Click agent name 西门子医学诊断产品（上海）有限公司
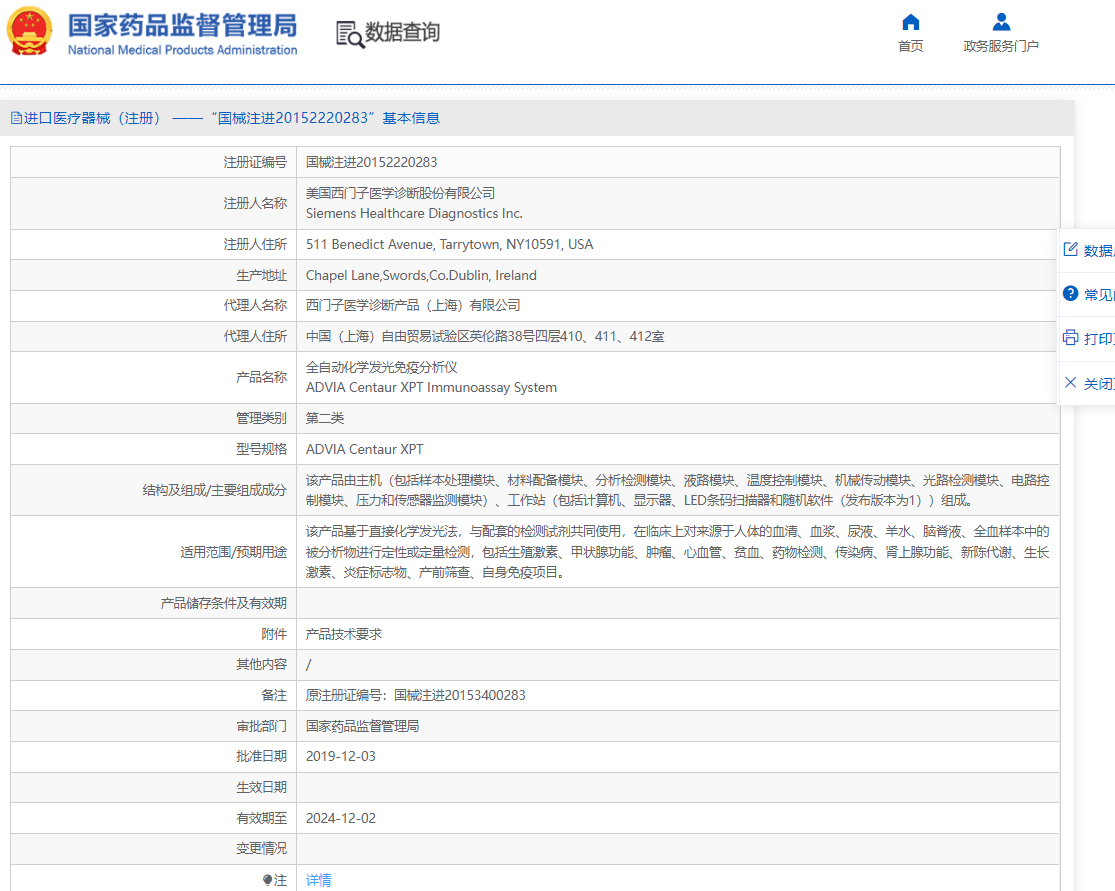1115x891 pixels. coord(412,305)
